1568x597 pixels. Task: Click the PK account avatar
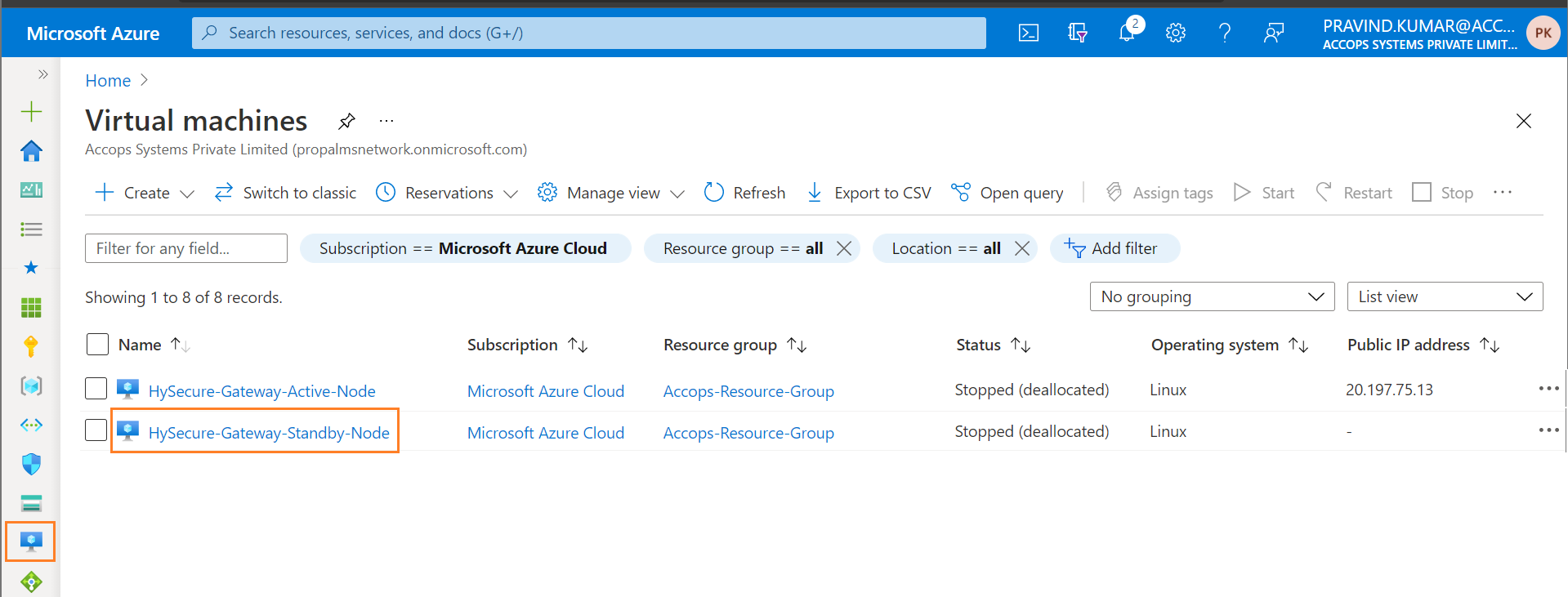[1543, 33]
